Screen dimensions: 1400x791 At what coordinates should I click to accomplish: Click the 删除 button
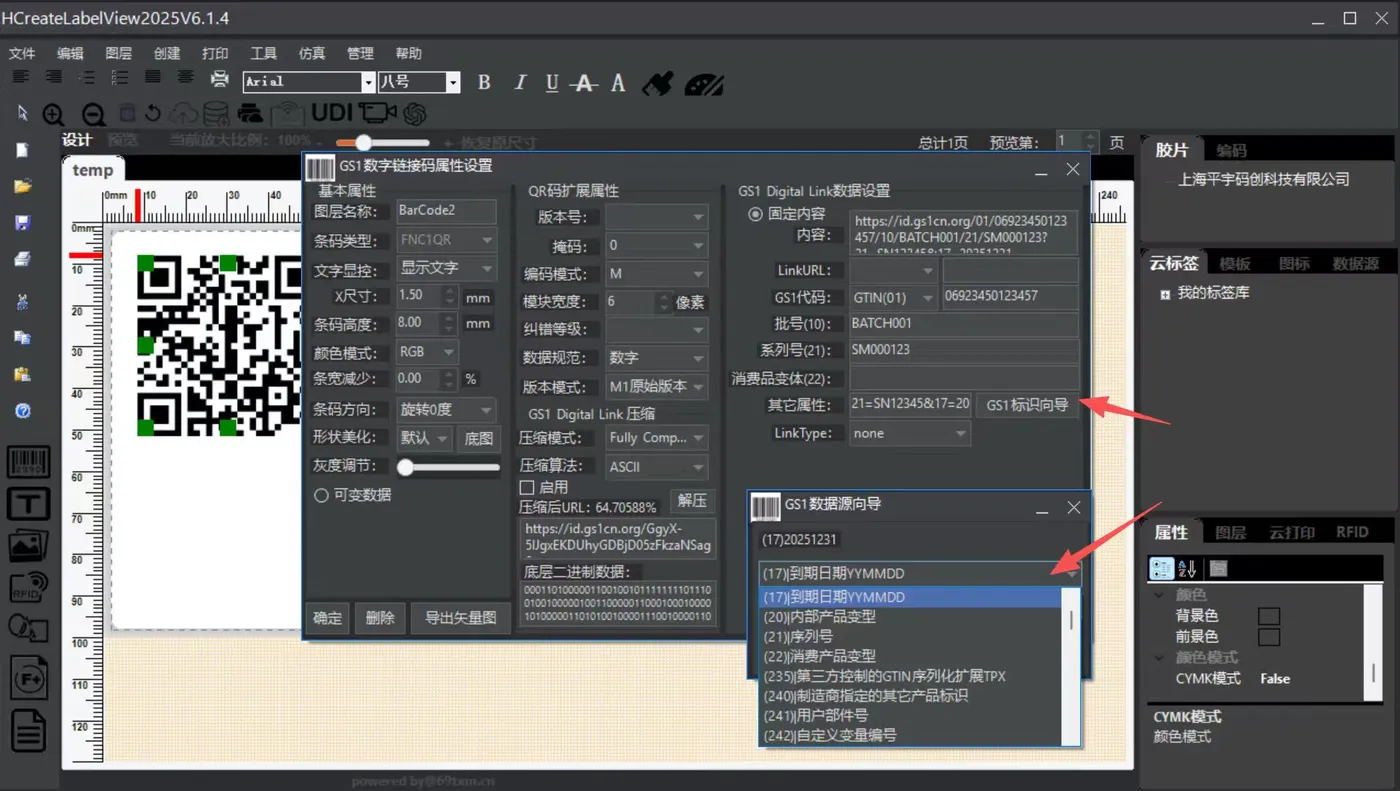pos(380,618)
